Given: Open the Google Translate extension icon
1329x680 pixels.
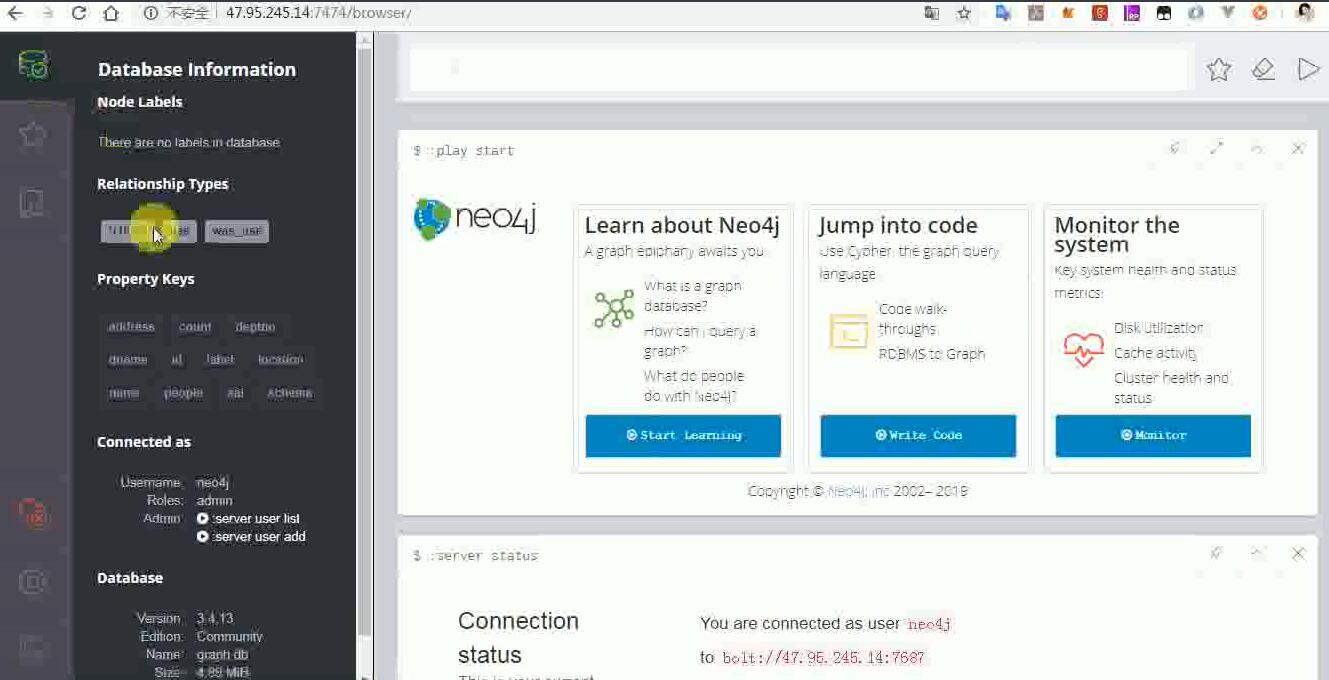Looking at the screenshot, I should pyautogui.click(x=1003, y=13).
